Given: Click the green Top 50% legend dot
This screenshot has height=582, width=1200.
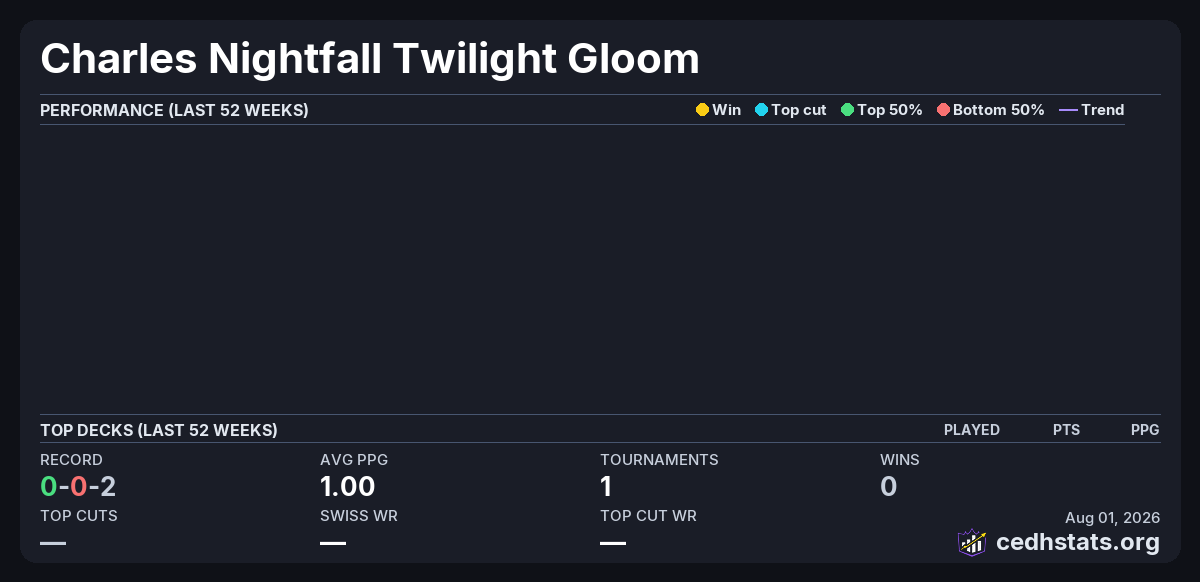Looking at the screenshot, I should point(847,110).
